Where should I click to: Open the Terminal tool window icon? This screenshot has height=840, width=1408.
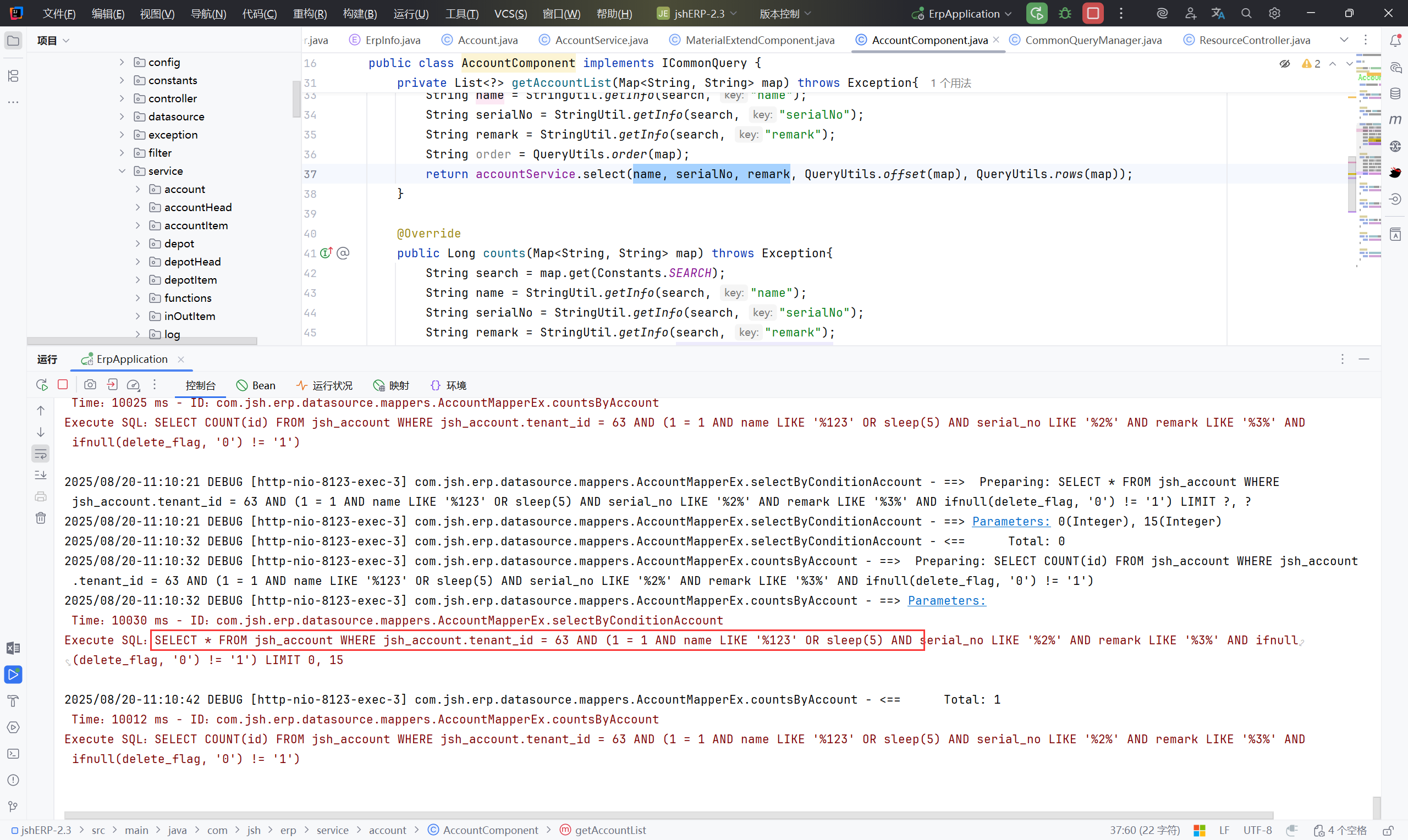click(13, 753)
